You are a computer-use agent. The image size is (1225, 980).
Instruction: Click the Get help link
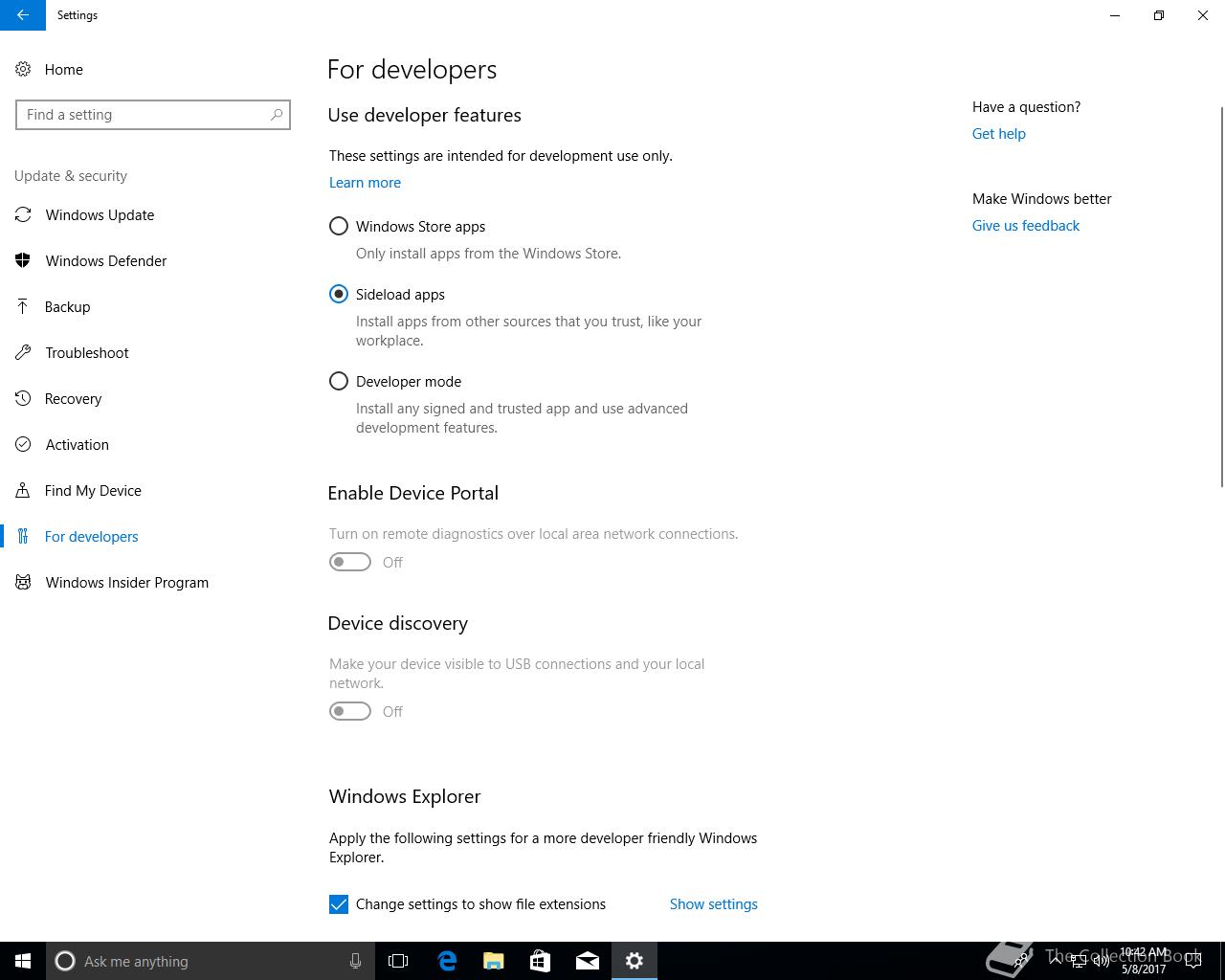point(999,134)
